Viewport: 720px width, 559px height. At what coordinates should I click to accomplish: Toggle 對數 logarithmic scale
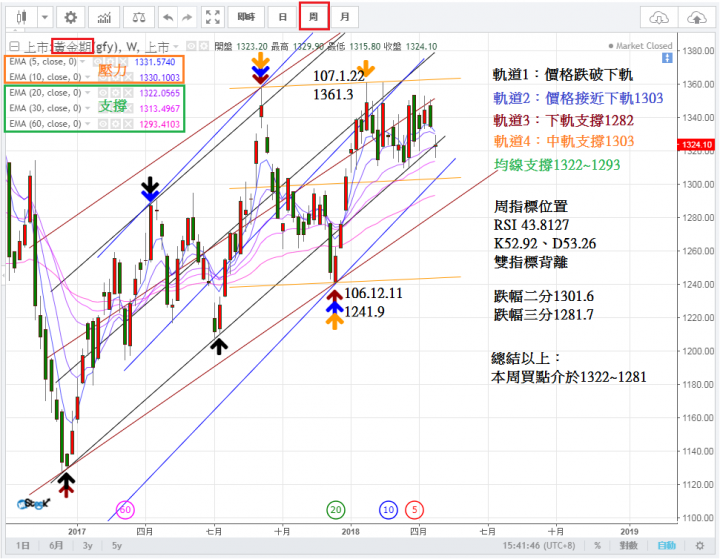coord(628,545)
